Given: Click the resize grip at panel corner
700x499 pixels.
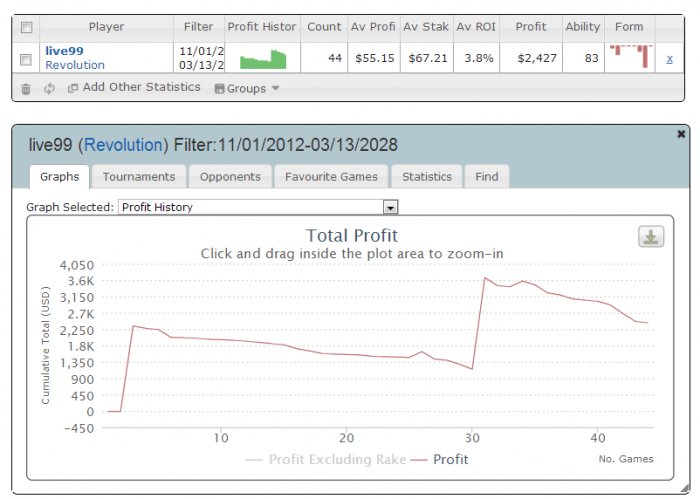Looking at the screenshot, I should pos(685,489).
